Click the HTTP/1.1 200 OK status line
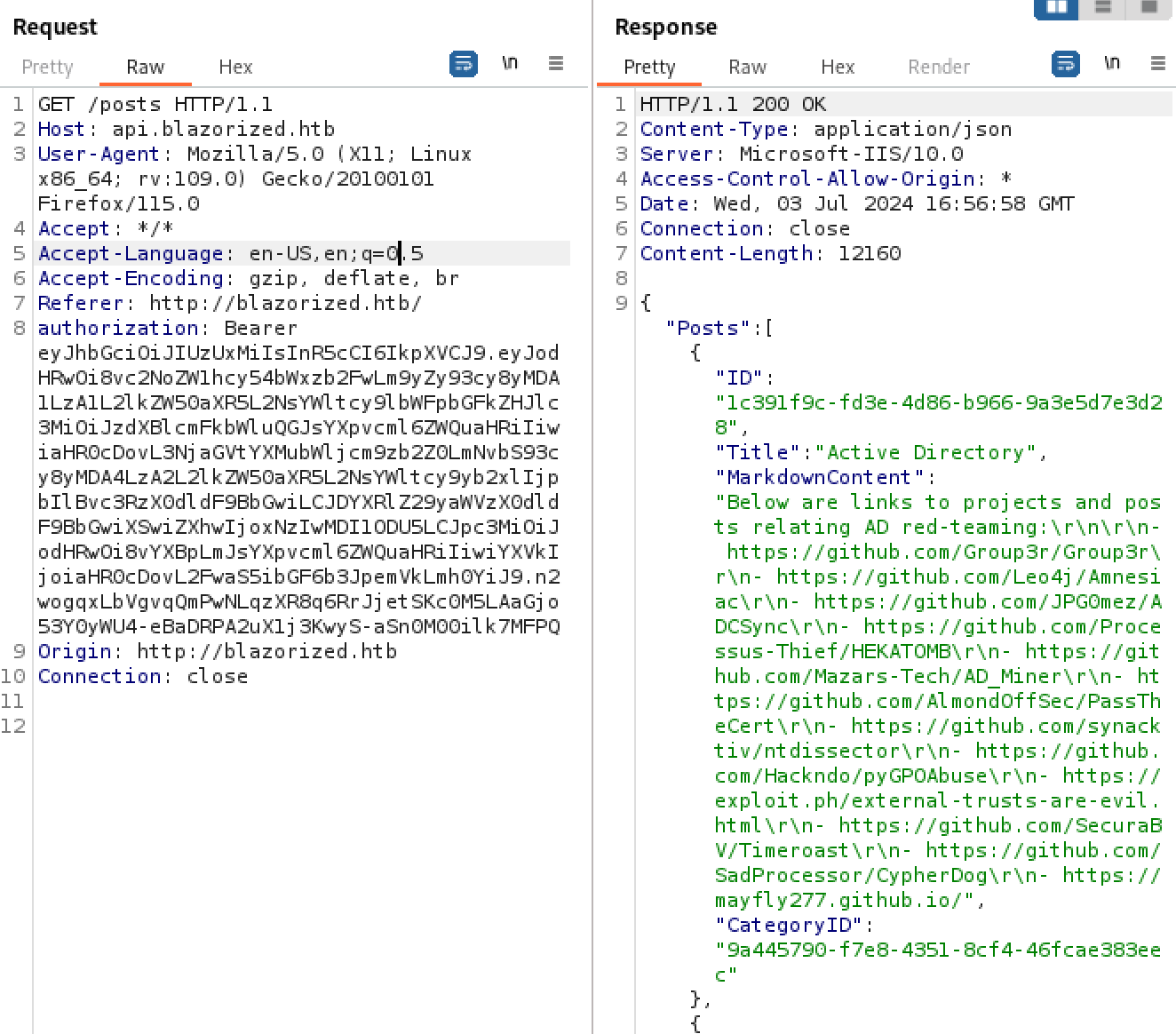The width and height of the screenshot is (1176, 1034). click(x=733, y=105)
